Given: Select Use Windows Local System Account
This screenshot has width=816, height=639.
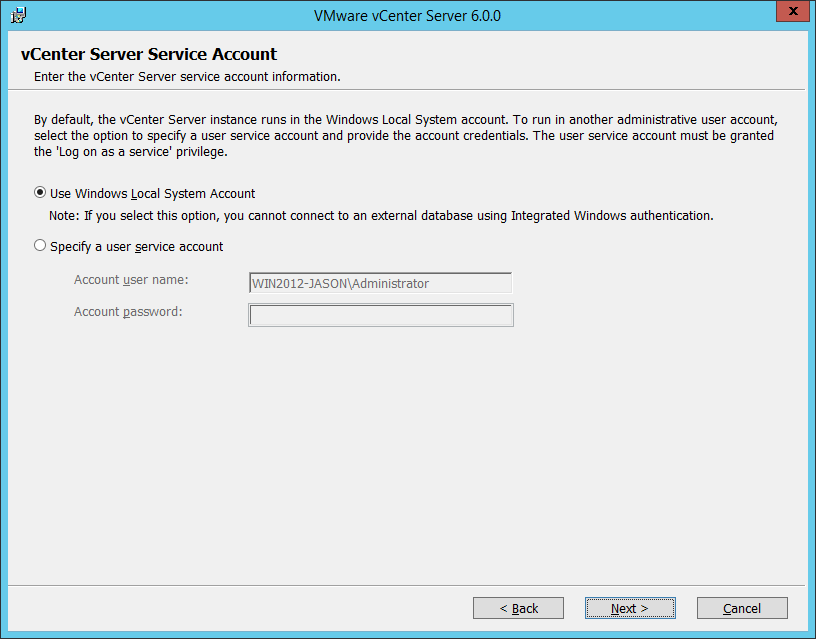Looking at the screenshot, I should coord(144,193).
